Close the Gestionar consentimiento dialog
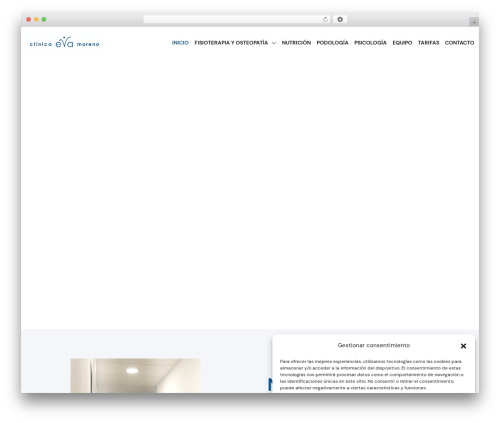This screenshot has width=500, height=423. tap(463, 346)
